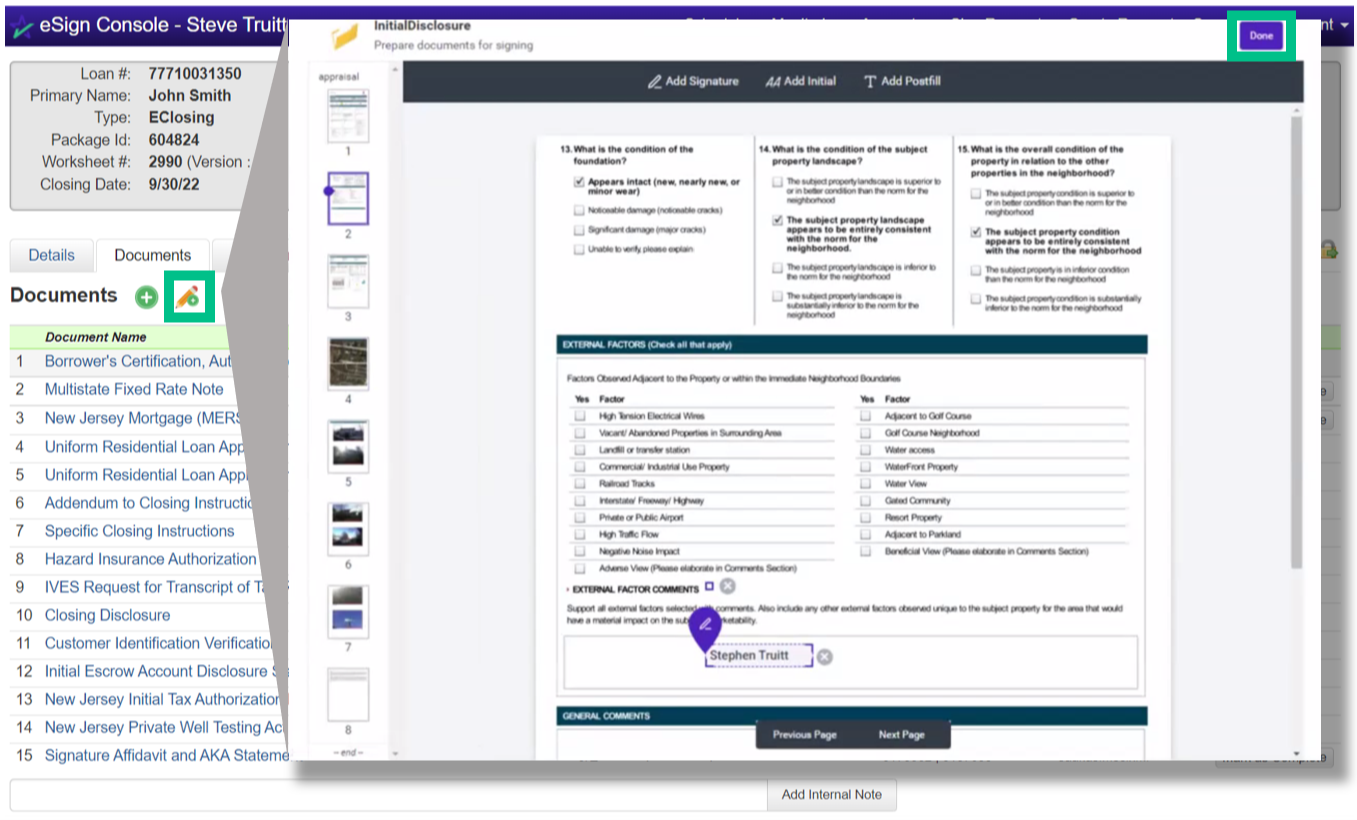The width and height of the screenshot is (1357, 820).
Task: Open page 1 thumbnail
Action: click(348, 116)
